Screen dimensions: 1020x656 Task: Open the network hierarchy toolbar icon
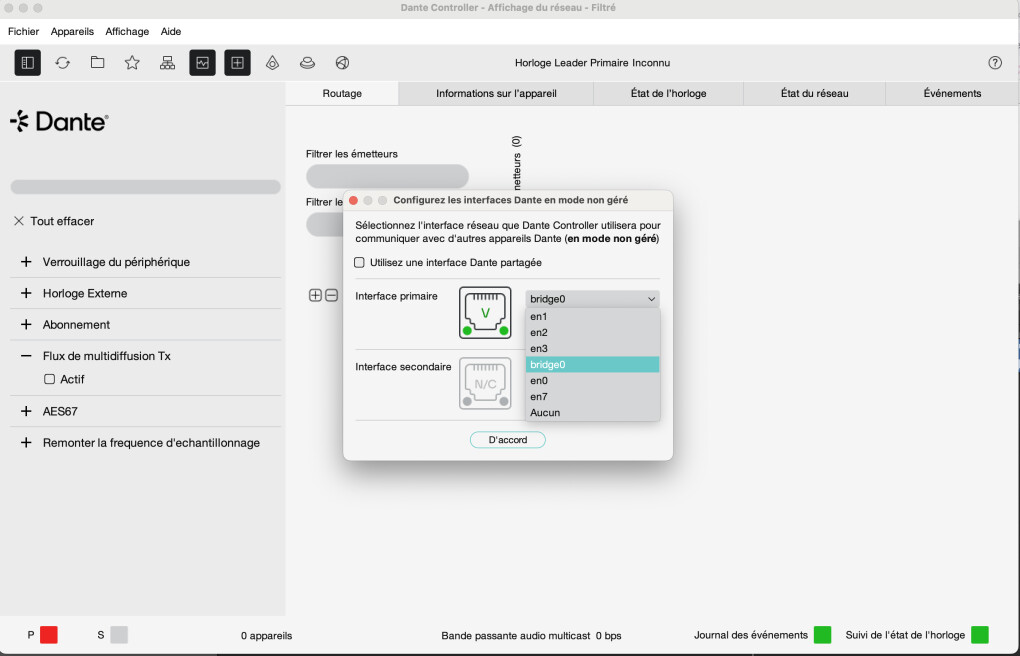167,62
